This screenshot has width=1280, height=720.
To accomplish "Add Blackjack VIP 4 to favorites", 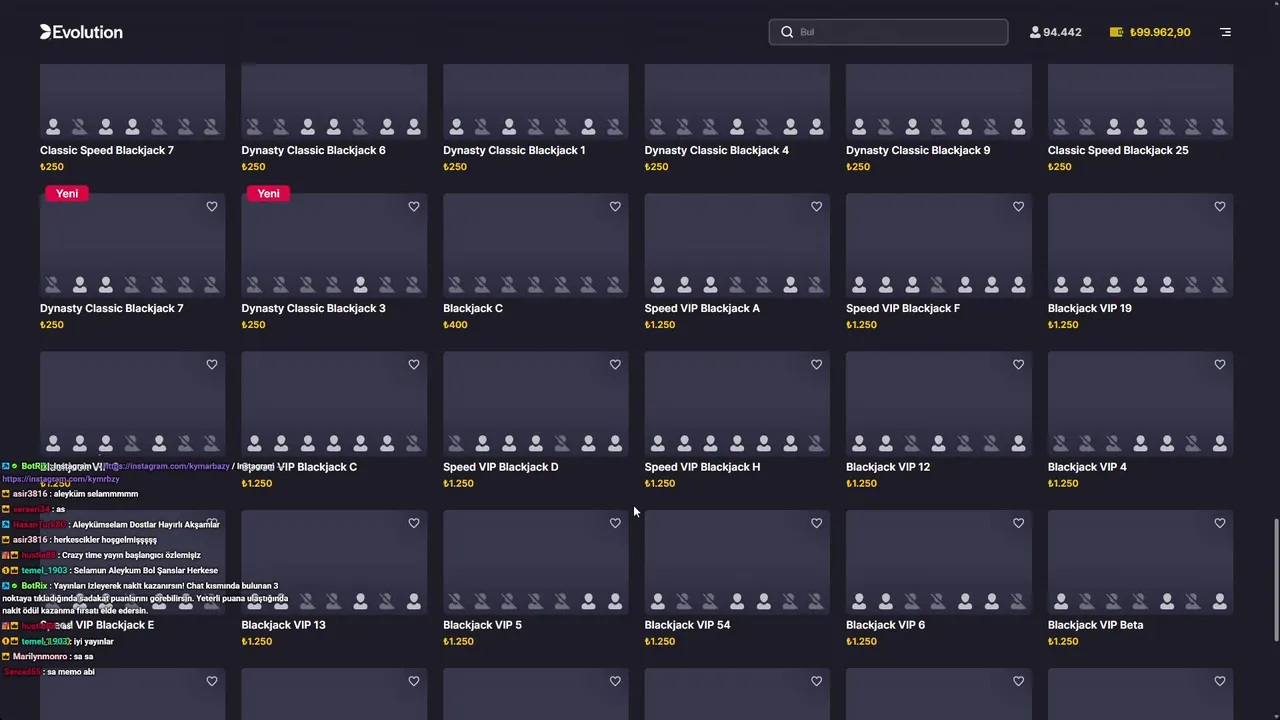I will pyautogui.click(x=1220, y=365).
